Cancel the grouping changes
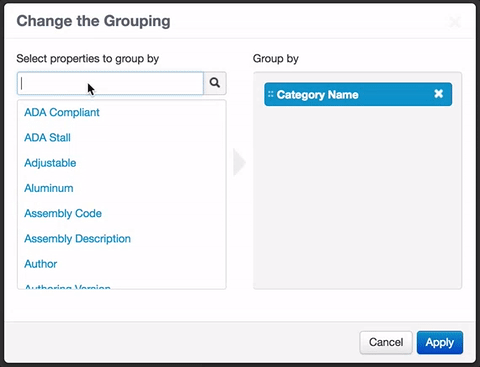Image resolution: width=480 pixels, height=367 pixels. pyautogui.click(x=386, y=342)
